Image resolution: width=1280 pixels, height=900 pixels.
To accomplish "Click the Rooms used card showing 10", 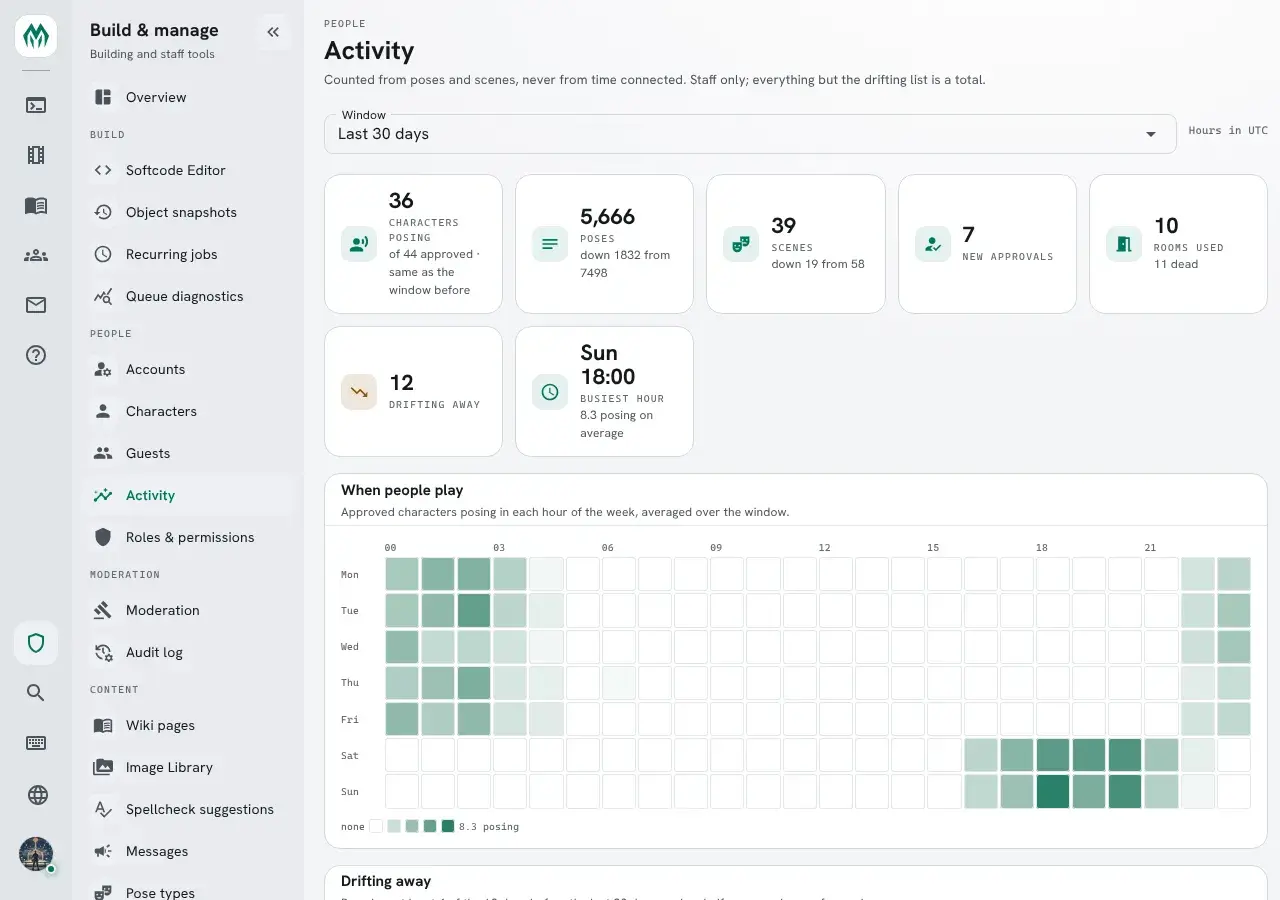I will point(1178,244).
